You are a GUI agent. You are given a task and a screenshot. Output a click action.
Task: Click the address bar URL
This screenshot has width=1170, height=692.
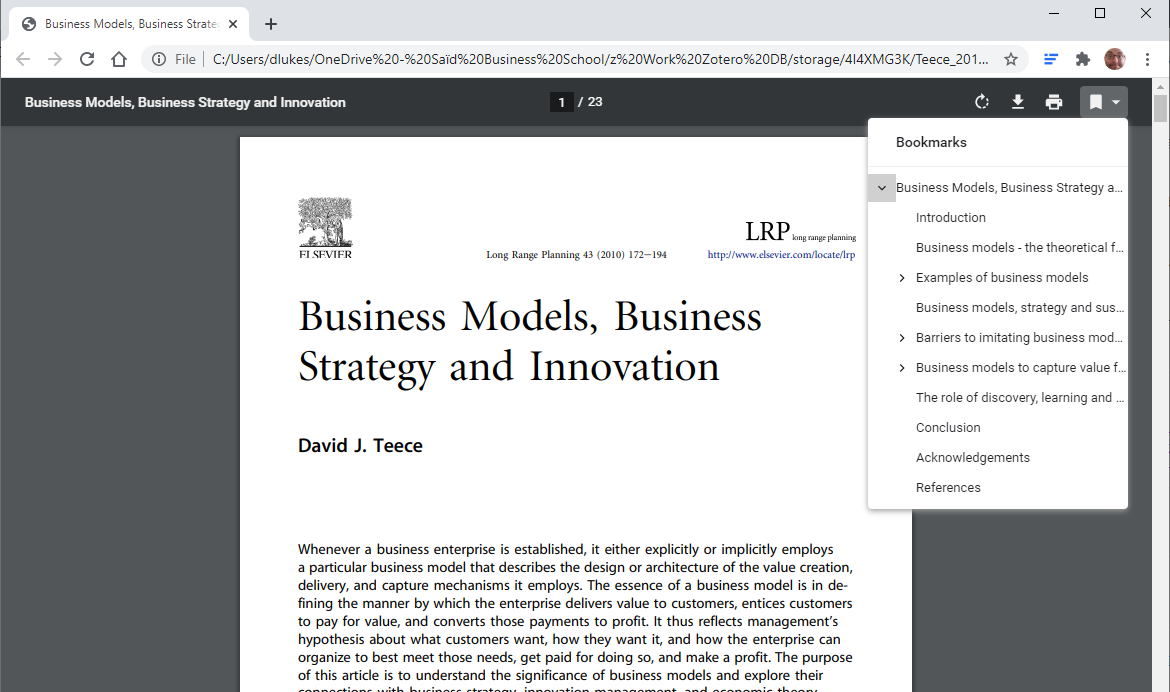tap(601, 59)
